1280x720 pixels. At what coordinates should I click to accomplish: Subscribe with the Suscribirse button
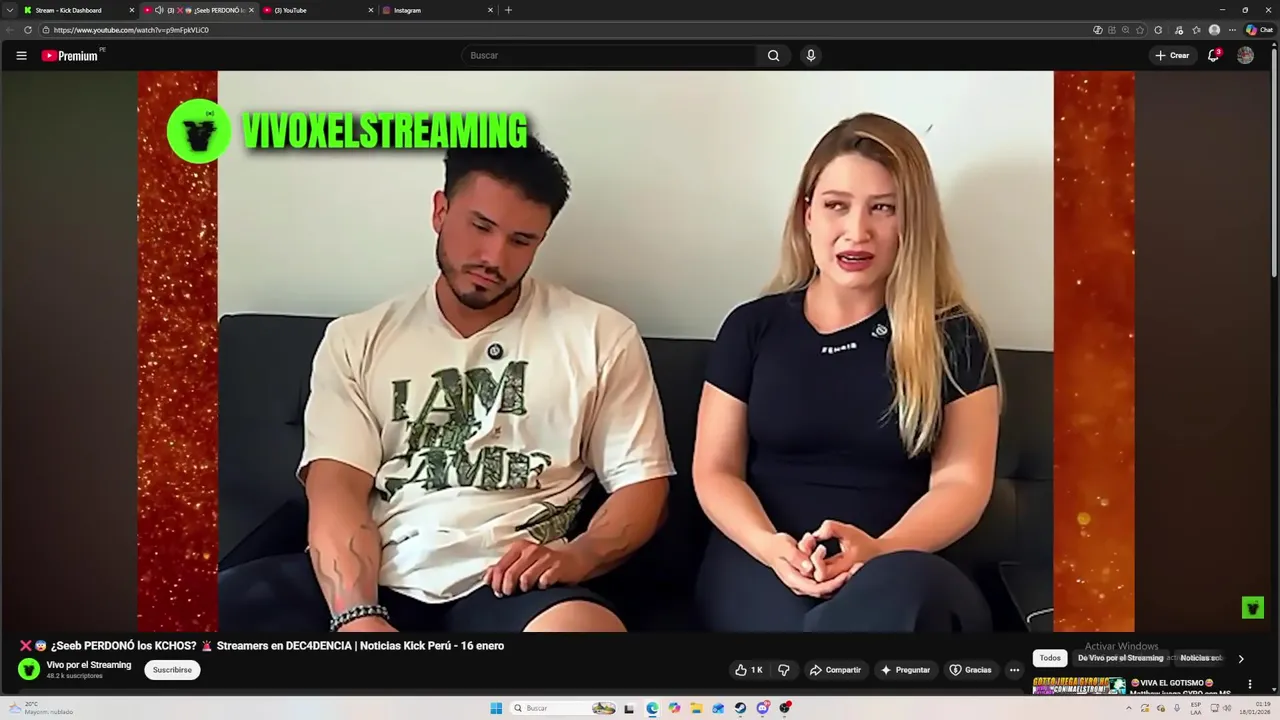(172, 670)
